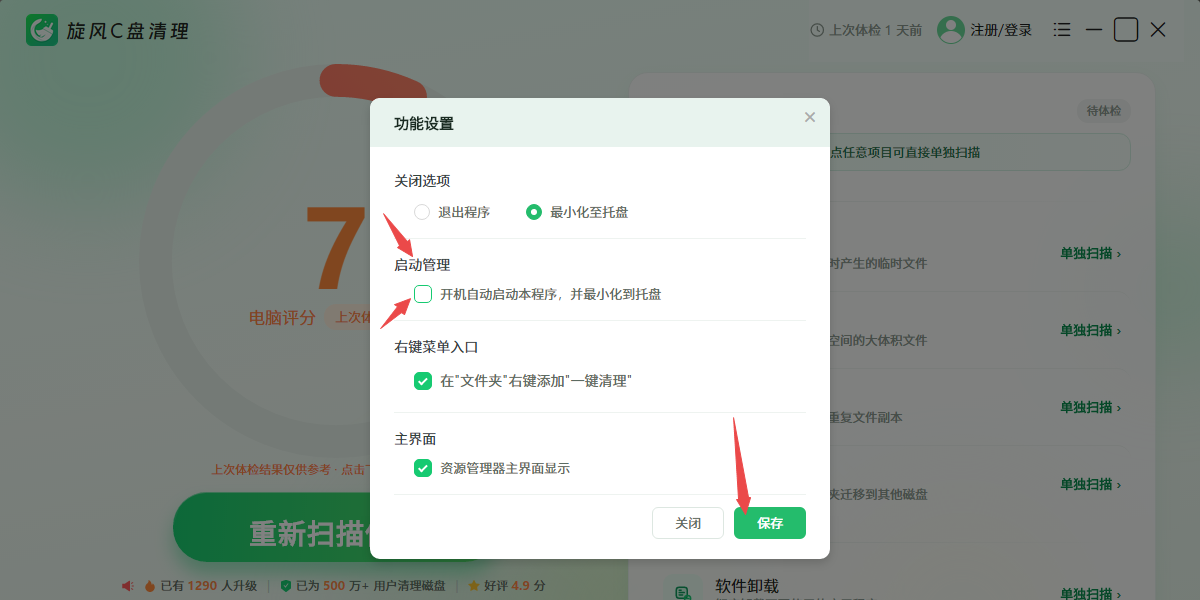
Task: Click the 软件卸载 icon
Action: click(x=684, y=592)
